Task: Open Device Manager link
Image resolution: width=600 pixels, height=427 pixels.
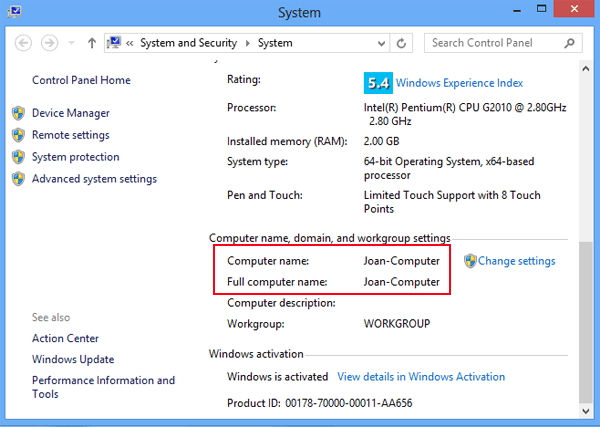Action: [x=71, y=113]
